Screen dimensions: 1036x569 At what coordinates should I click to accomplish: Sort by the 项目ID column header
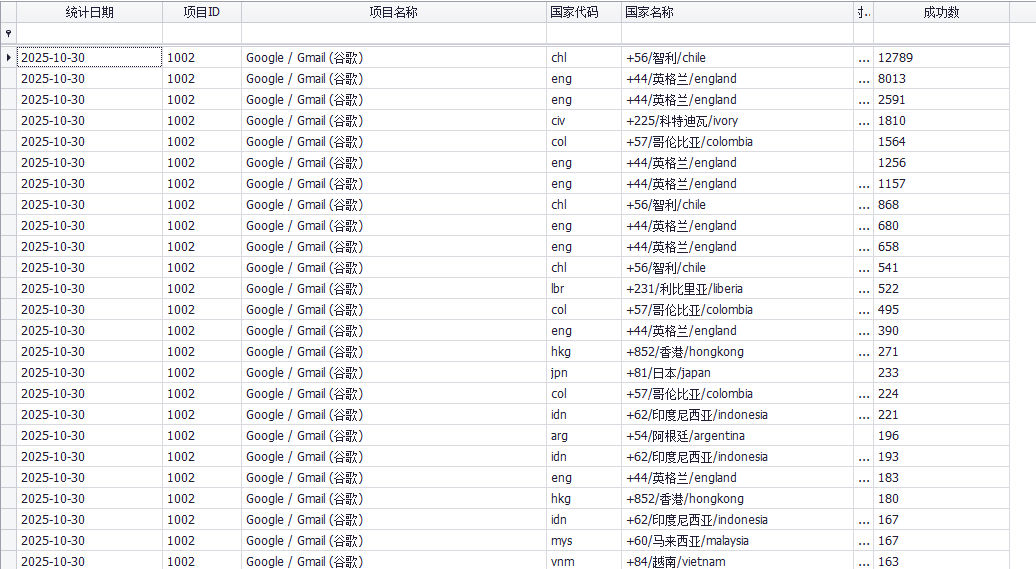202,12
